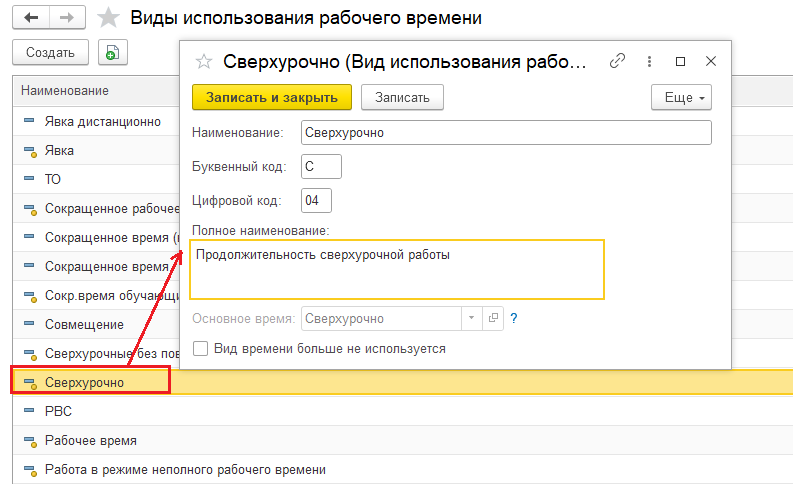Select the РВС row in the list
The width and height of the screenshot is (793, 484).
59,411
